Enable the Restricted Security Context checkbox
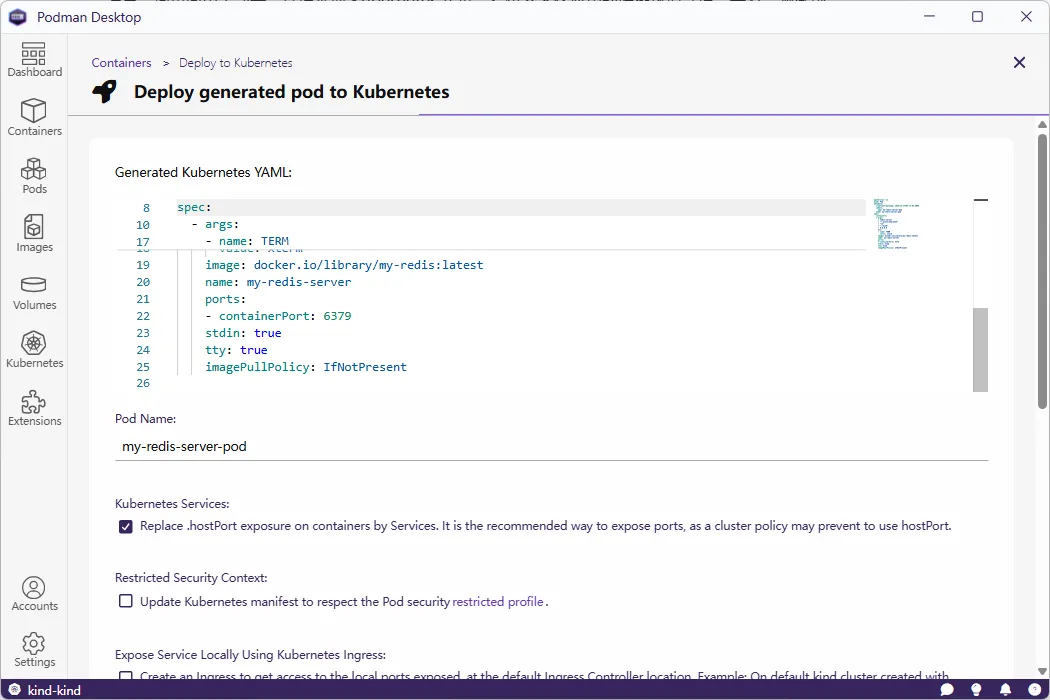The height and width of the screenshot is (700, 1050). pos(125,600)
